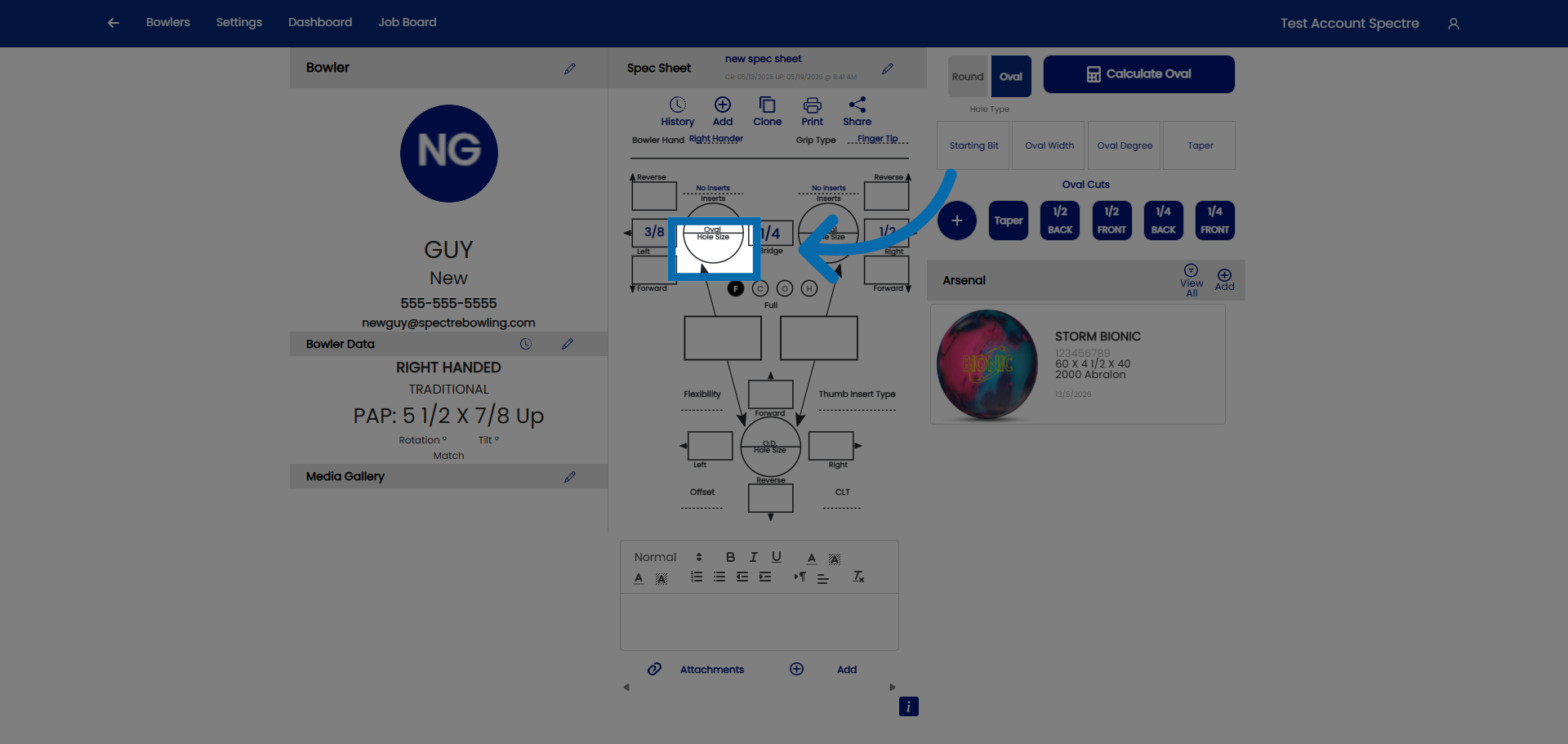1568x744 pixels.
Task: Open the Settings menu item
Action: pos(239,23)
